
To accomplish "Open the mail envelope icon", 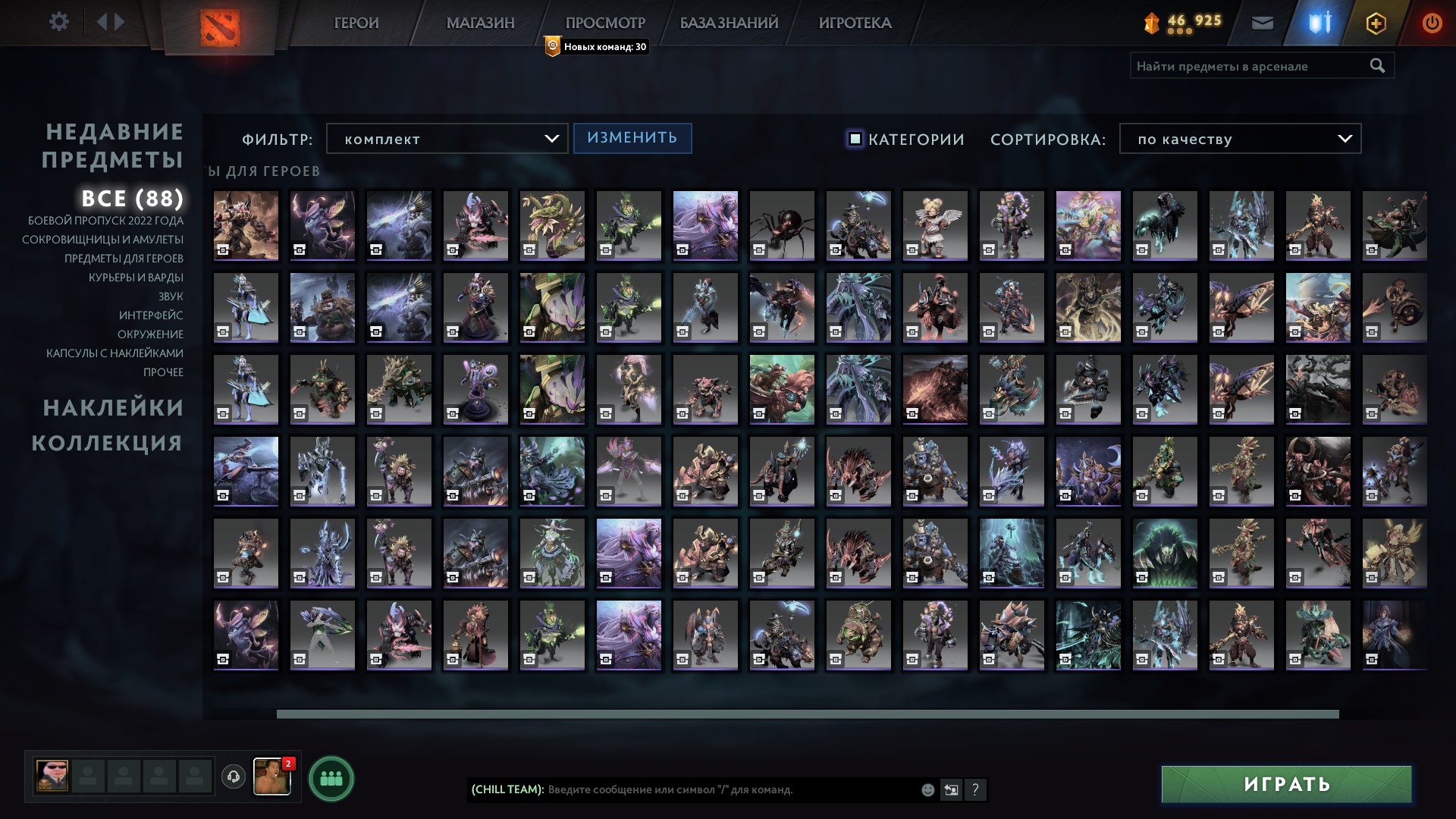I will click(x=1262, y=23).
